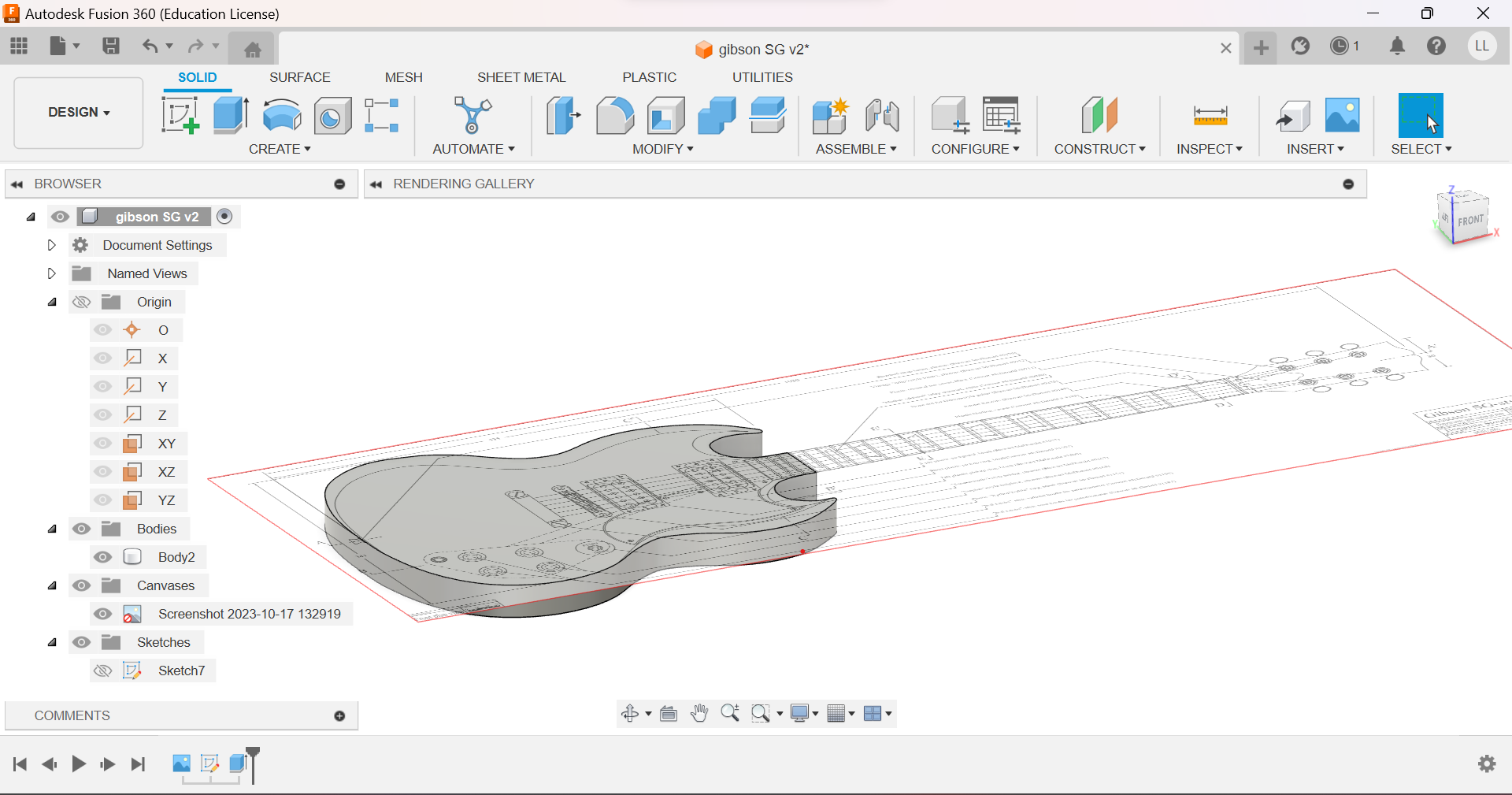This screenshot has width=1512, height=795.
Task: Toggle visibility of the YZ plane
Action: (x=102, y=500)
